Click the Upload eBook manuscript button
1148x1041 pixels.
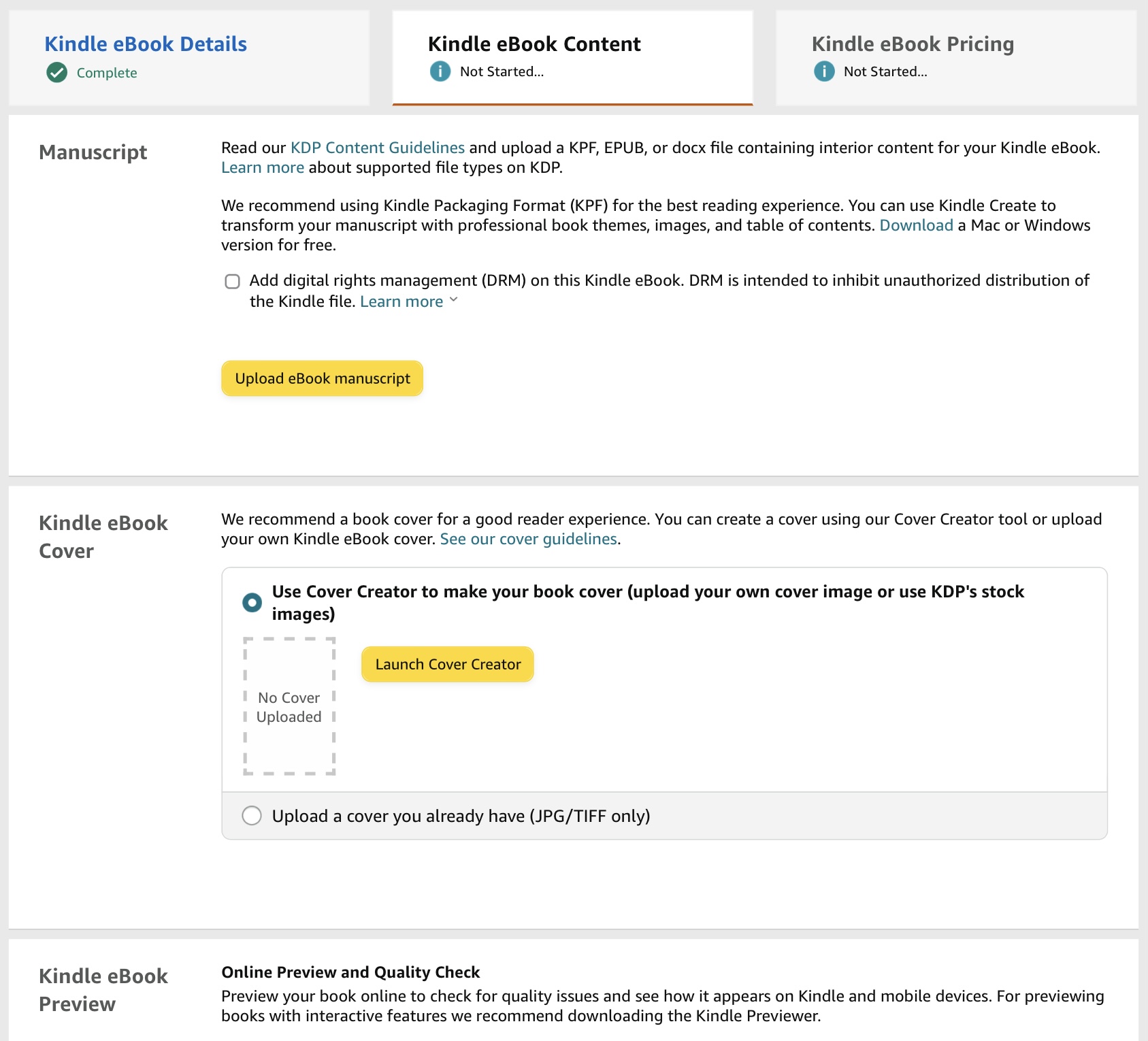click(322, 378)
